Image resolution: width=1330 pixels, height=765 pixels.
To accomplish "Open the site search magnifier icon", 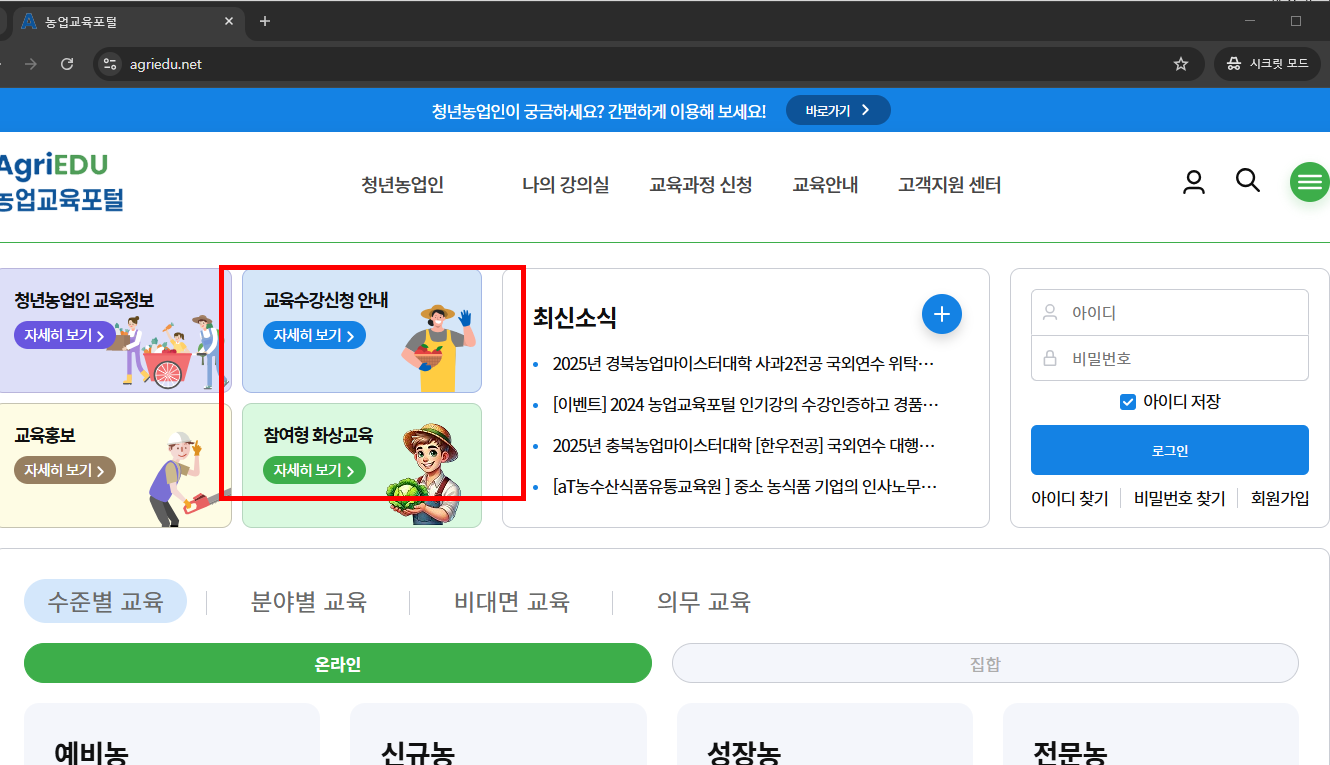I will (1247, 182).
